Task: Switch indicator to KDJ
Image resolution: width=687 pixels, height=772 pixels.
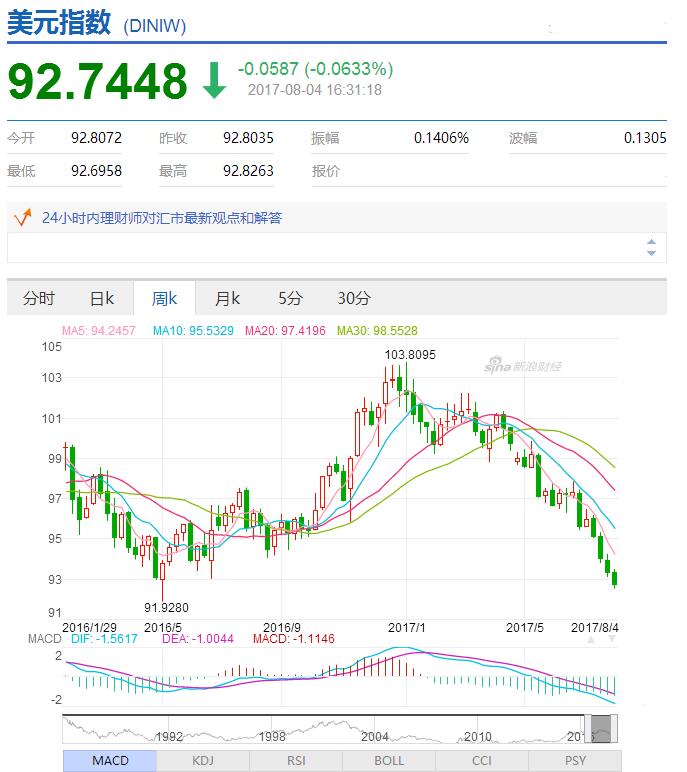Action: click(203, 761)
